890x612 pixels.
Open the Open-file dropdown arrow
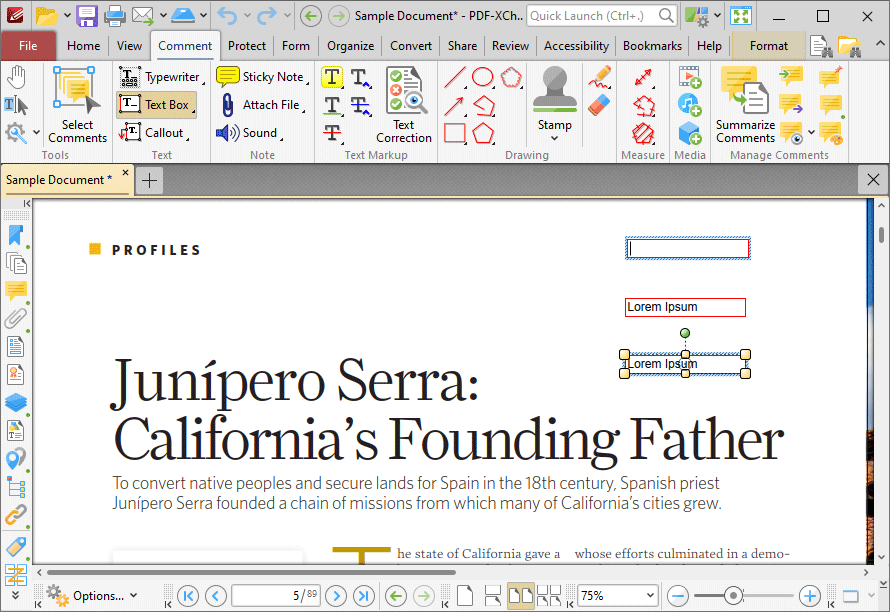[x=67, y=16]
